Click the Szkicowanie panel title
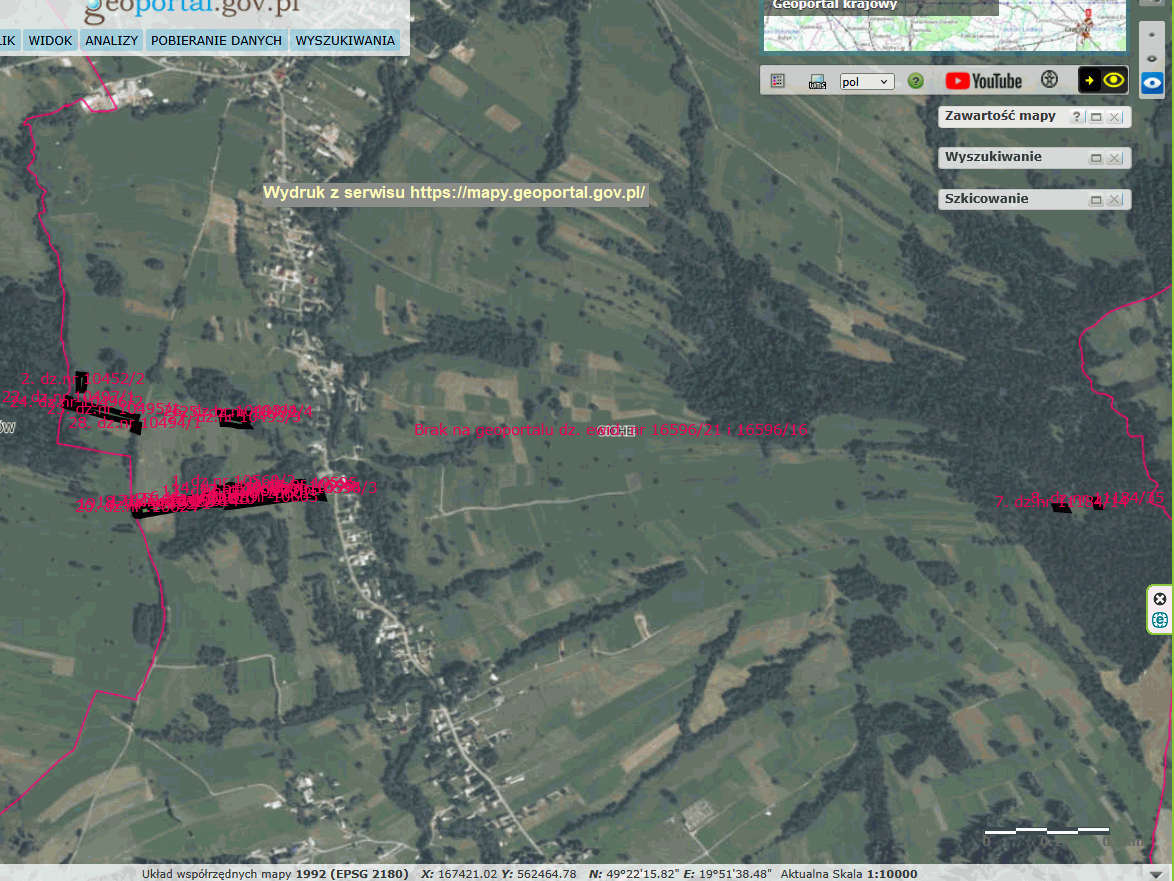The height and width of the screenshot is (881, 1174). click(x=986, y=199)
